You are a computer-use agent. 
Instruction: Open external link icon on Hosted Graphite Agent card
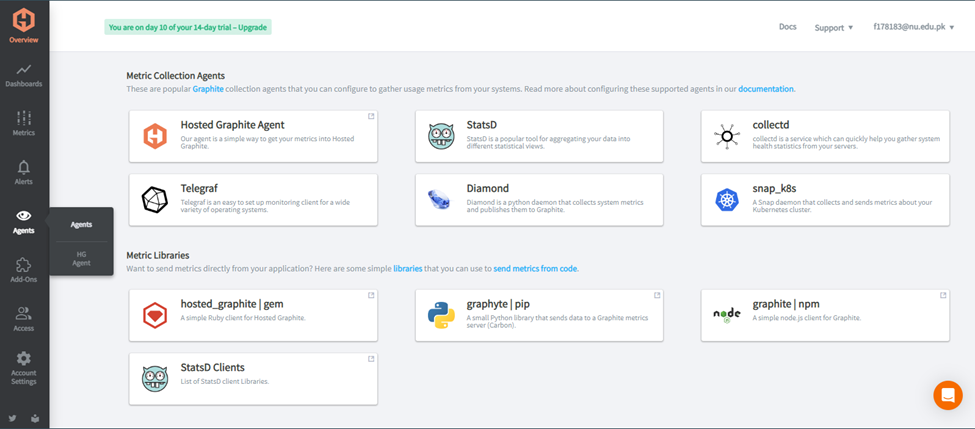pos(371,116)
